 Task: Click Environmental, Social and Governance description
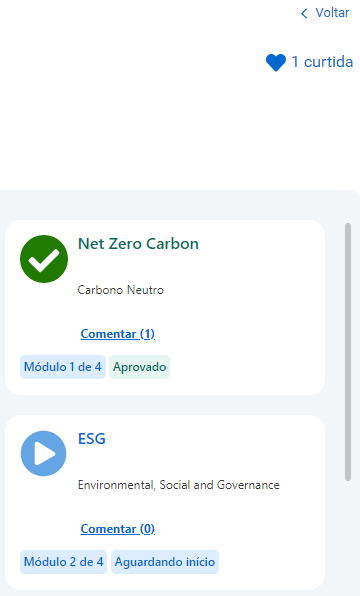pyautogui.click(x=179, y=485)
